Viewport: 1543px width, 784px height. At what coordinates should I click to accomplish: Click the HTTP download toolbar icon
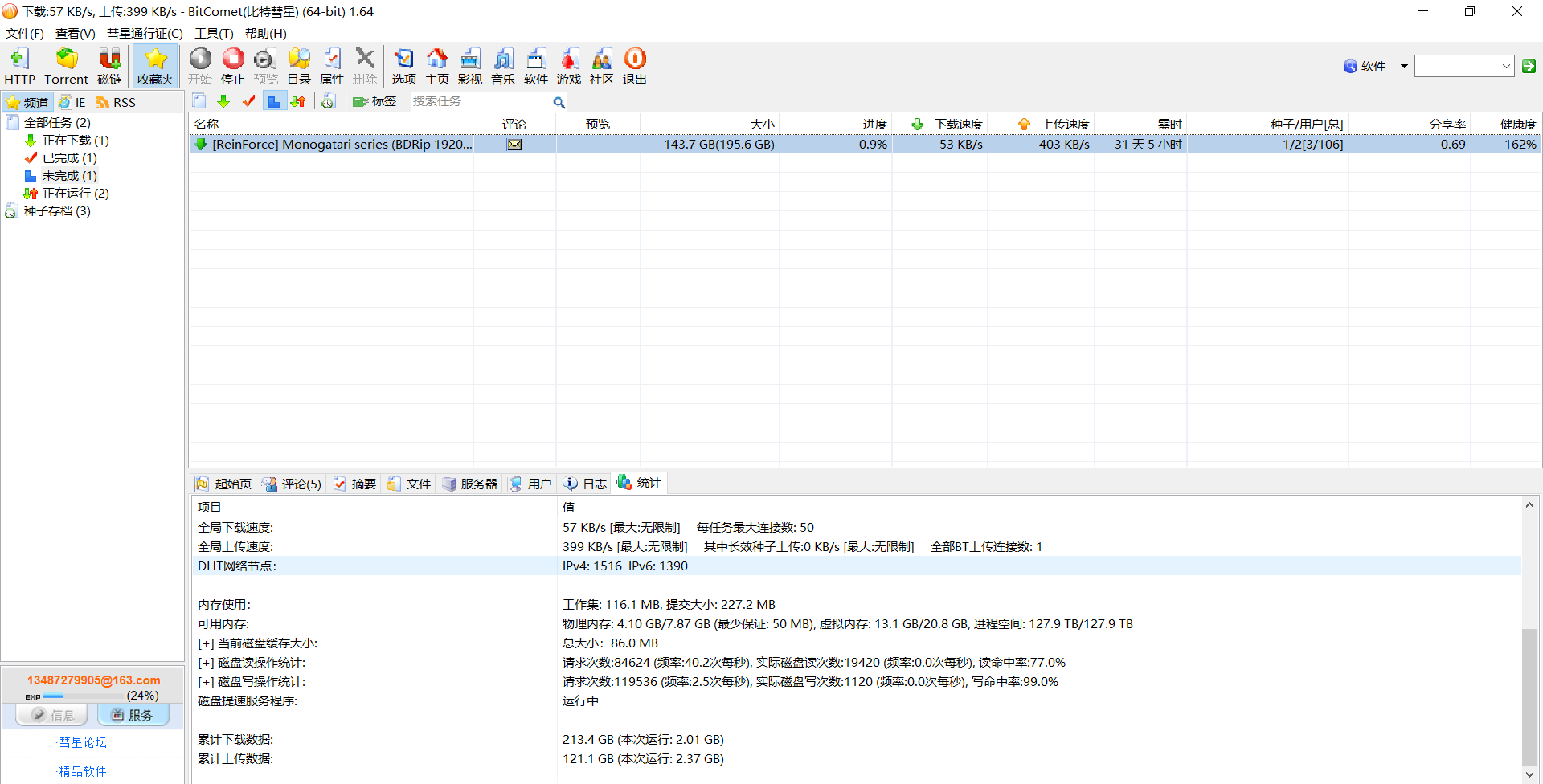coord(19,66)
